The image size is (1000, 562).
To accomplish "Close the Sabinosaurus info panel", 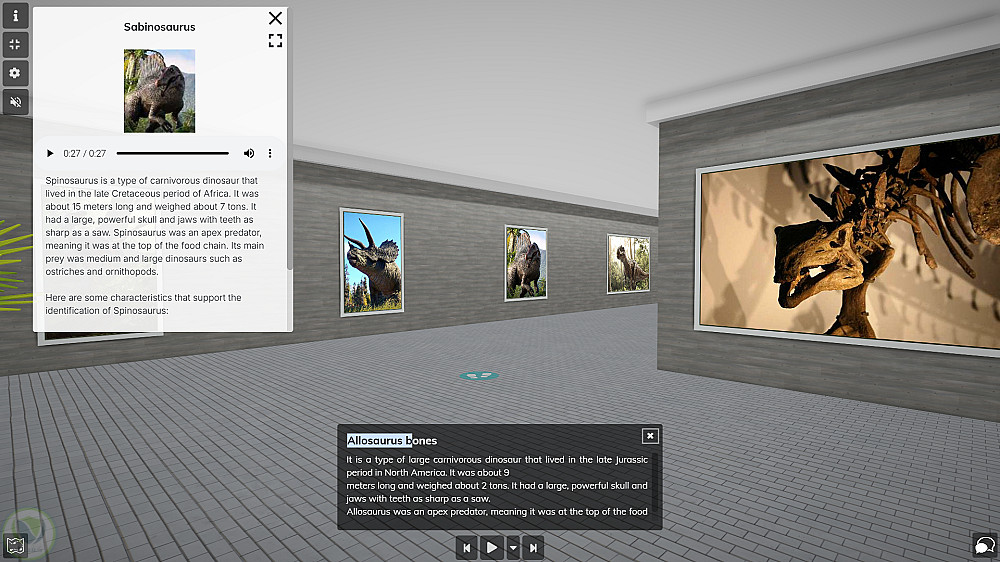I will click(x=276, y=18).
